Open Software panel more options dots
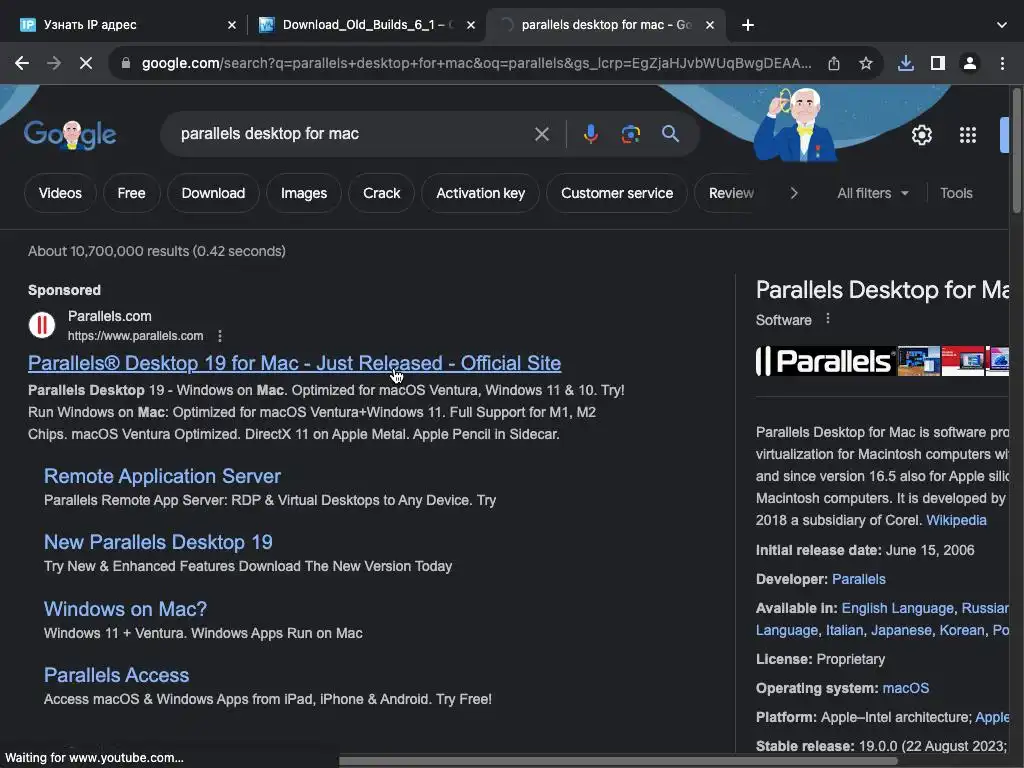 pos(828,319)
